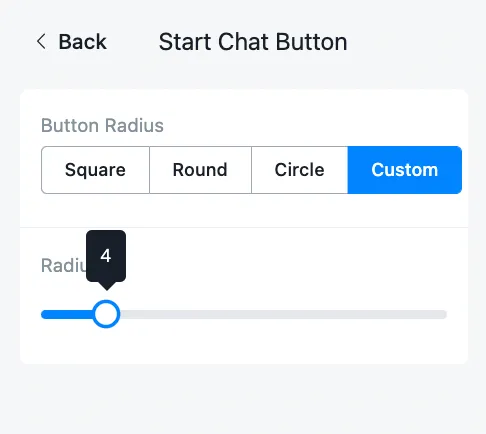Click the gray unfilled radius slider track
This screenshot has height=434, width=486.
coord(283,314)
